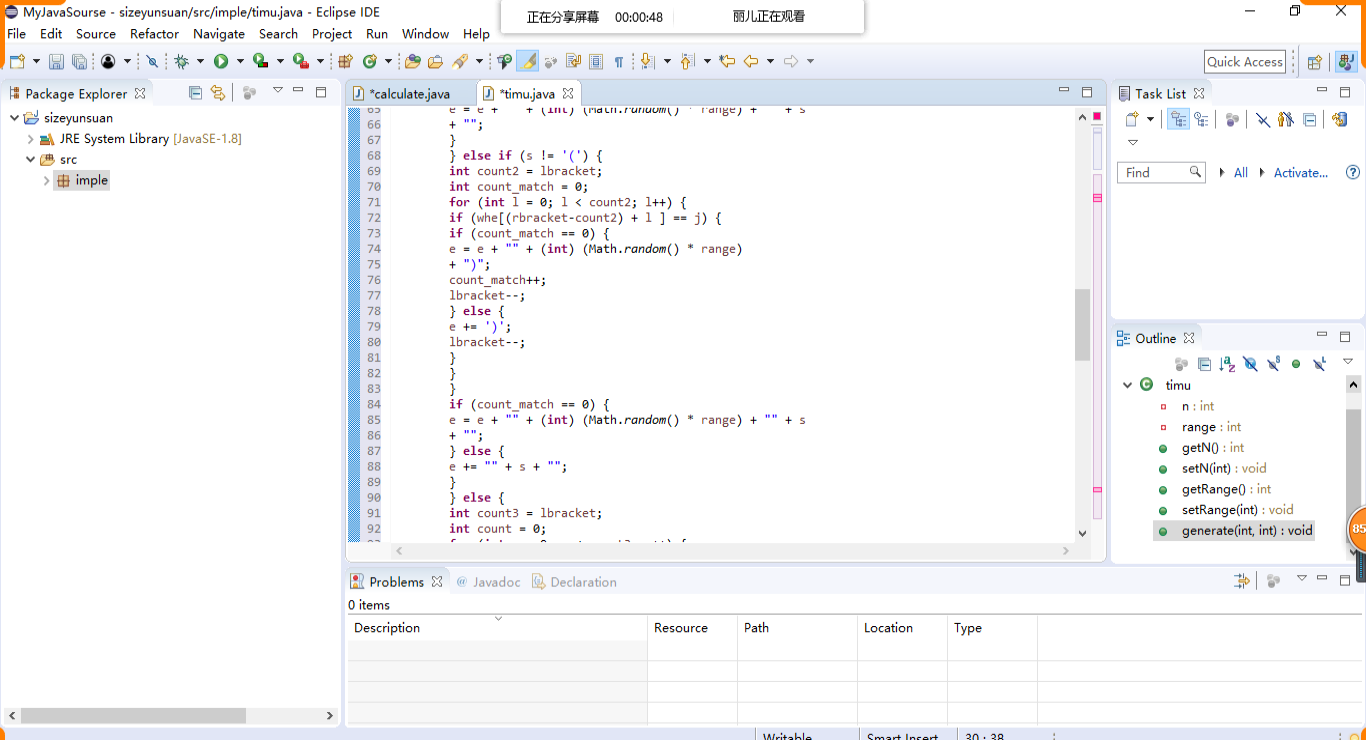This screenshot has width=1366, height=740.
Task: Toggle Block Selection Mode button
Action: coord(596,62)
